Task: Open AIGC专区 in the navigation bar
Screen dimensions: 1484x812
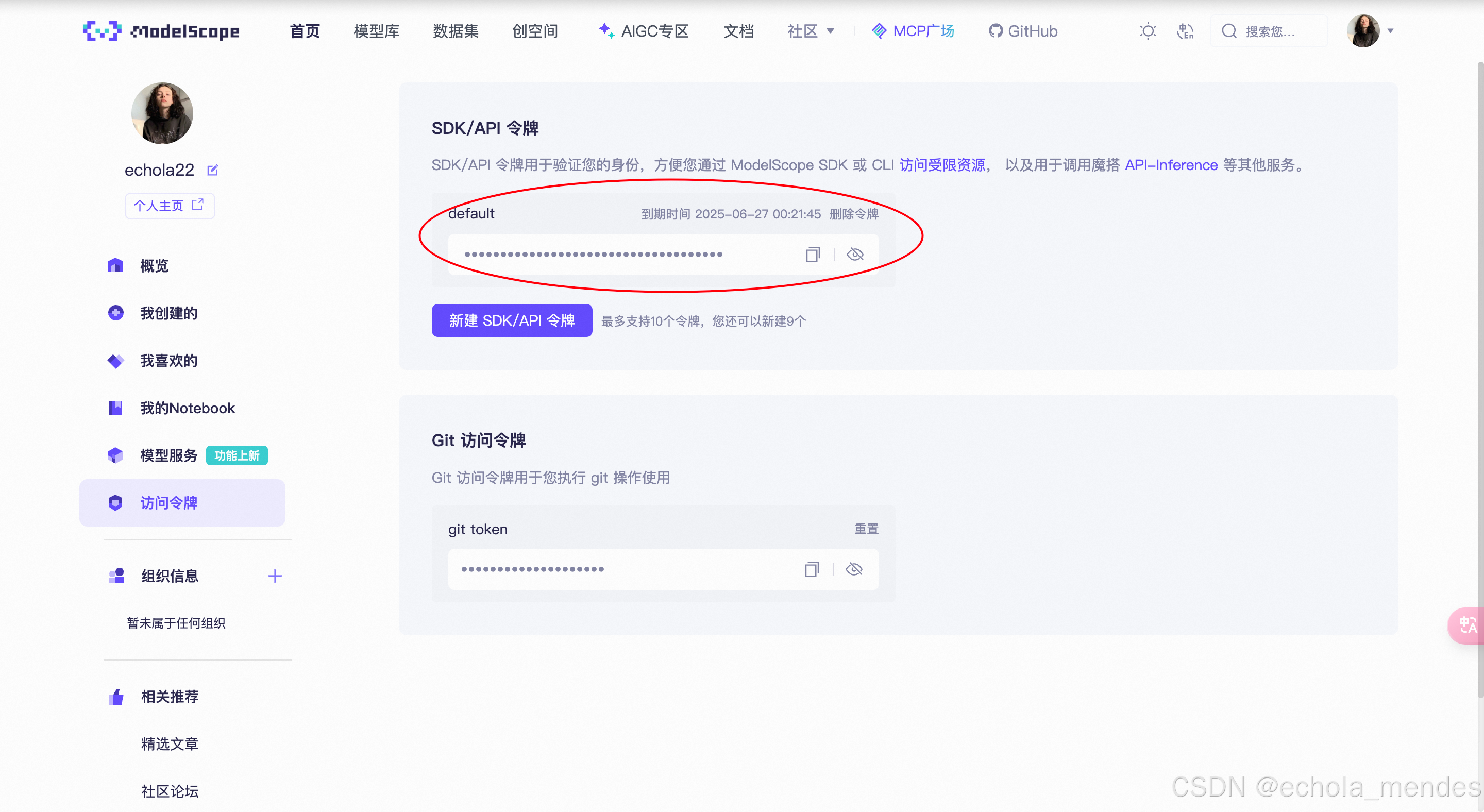Action: 644,31
